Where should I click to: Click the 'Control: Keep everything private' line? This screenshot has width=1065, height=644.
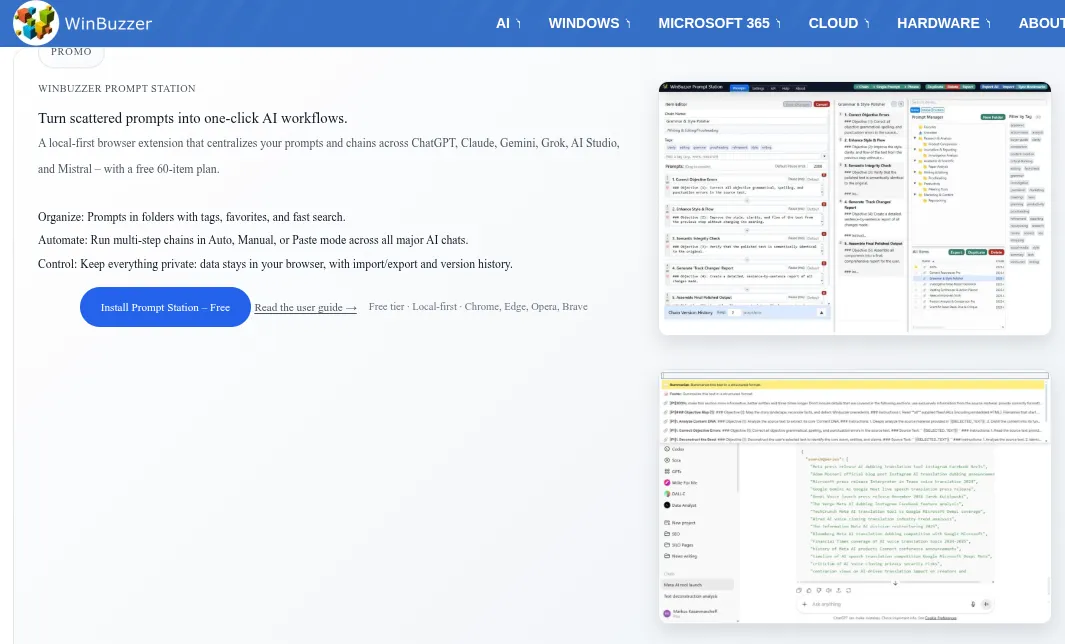[x=275, y=264]
